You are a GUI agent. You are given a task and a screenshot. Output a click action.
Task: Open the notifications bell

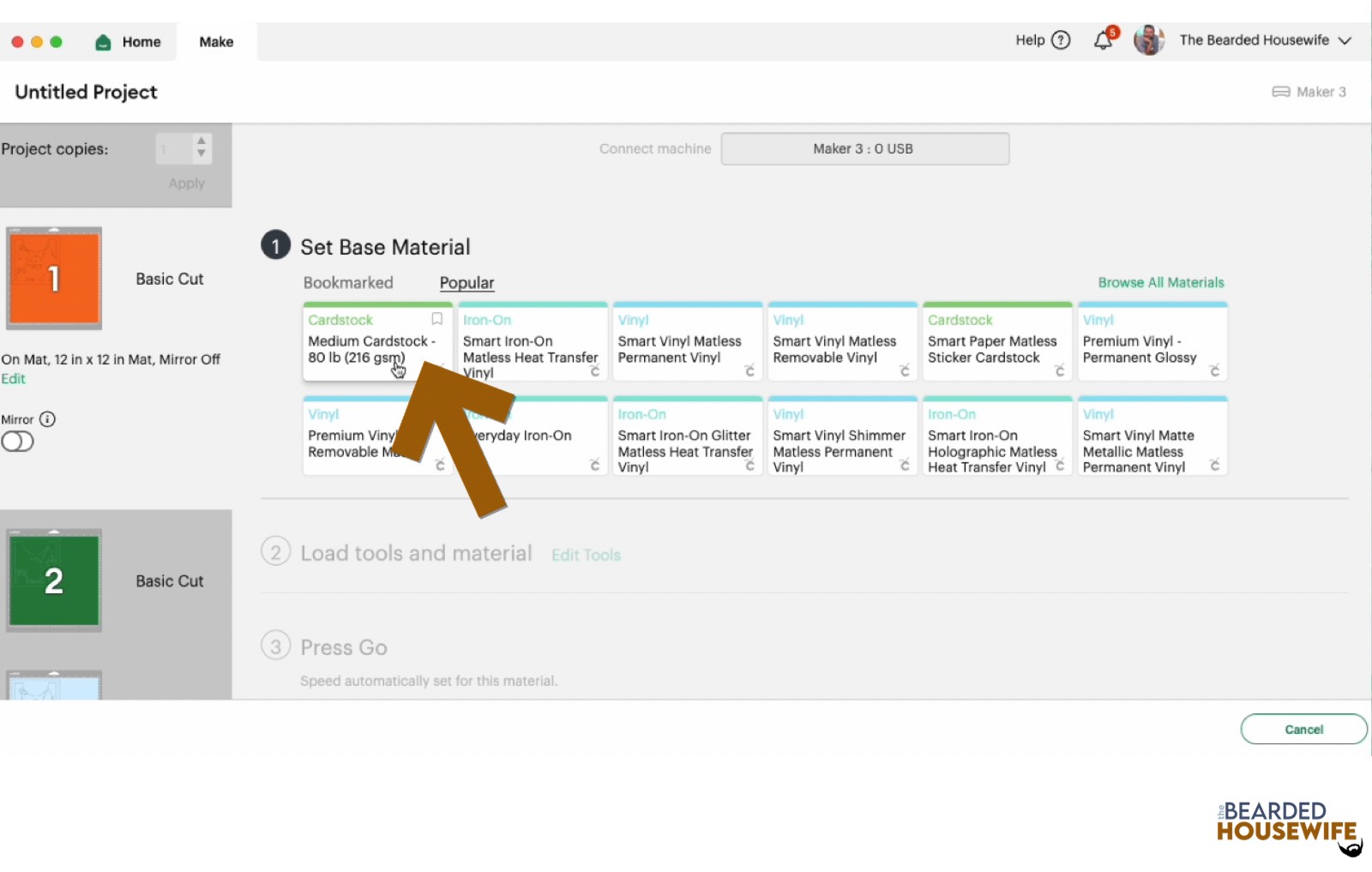pos(1104,40)
